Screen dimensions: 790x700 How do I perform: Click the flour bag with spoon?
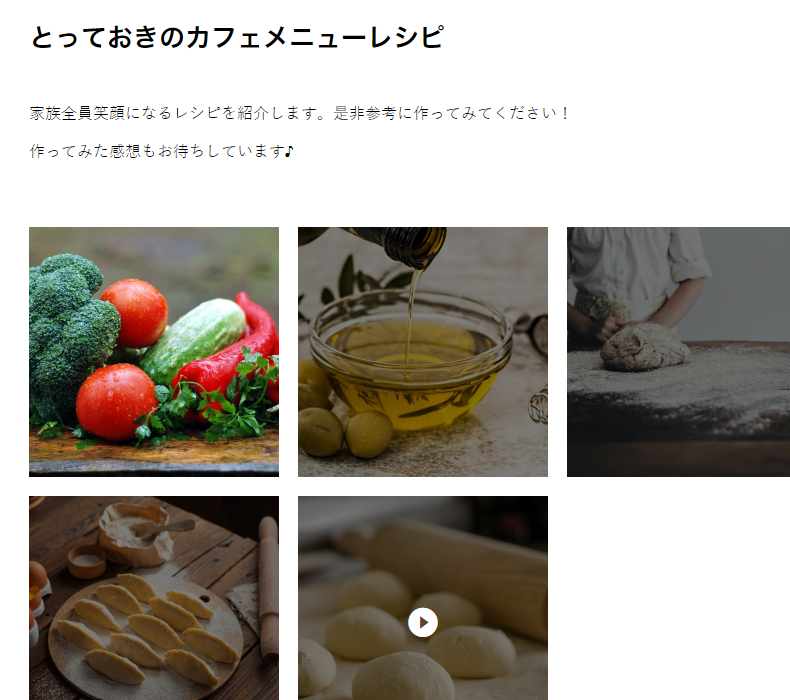tap(137, 534)
